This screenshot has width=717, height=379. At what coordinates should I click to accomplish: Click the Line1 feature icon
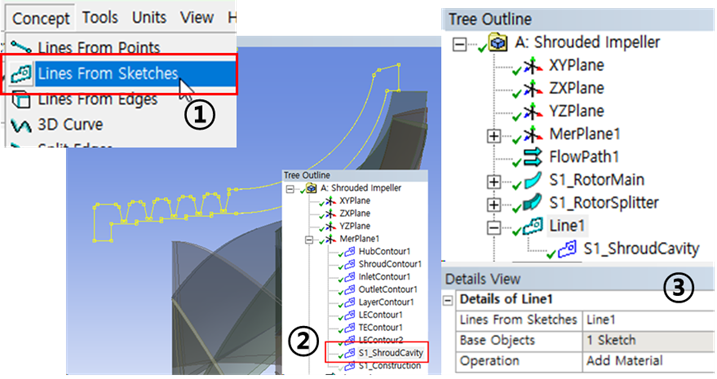(x=533, y=225)
